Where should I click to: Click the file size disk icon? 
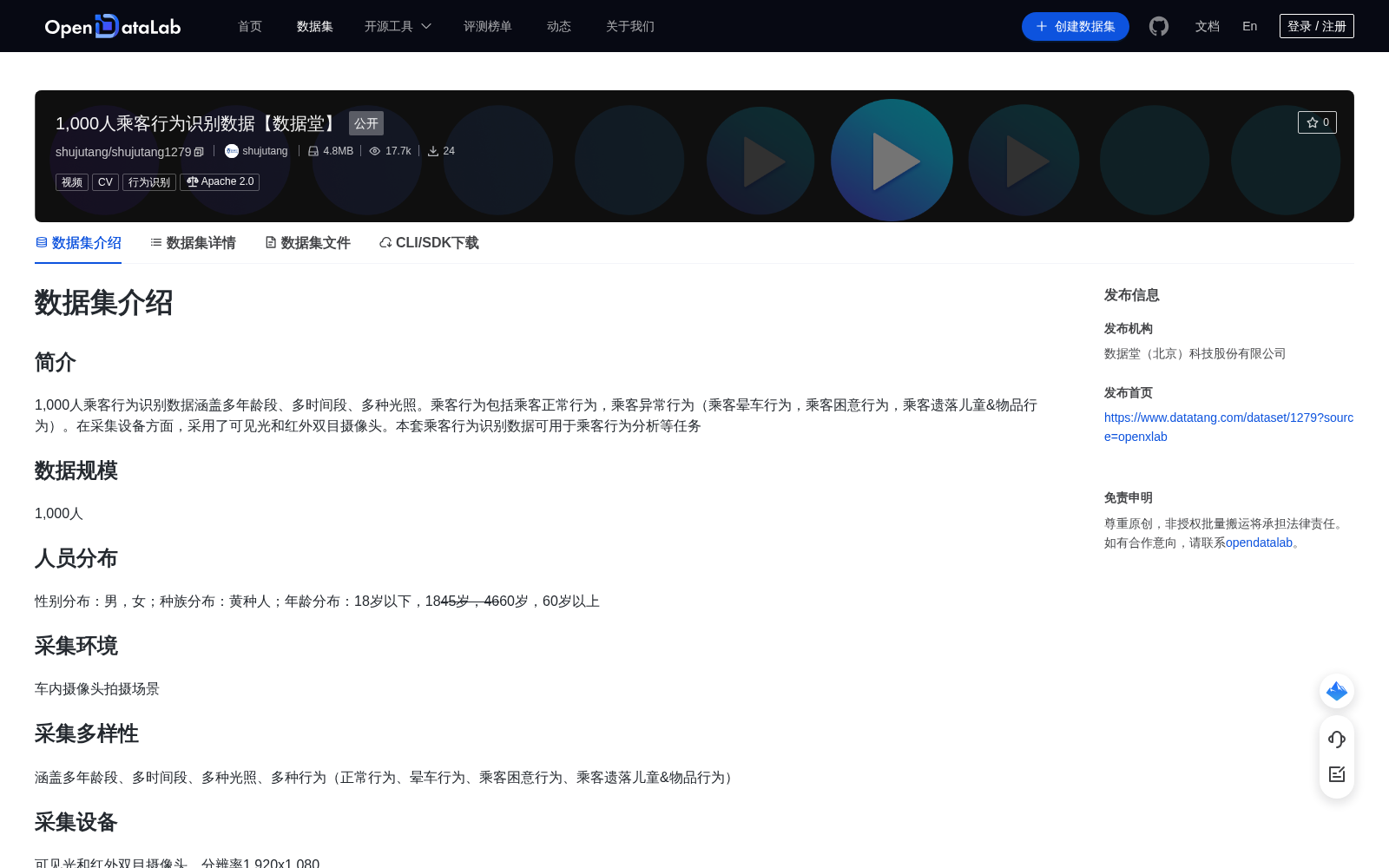313,151
